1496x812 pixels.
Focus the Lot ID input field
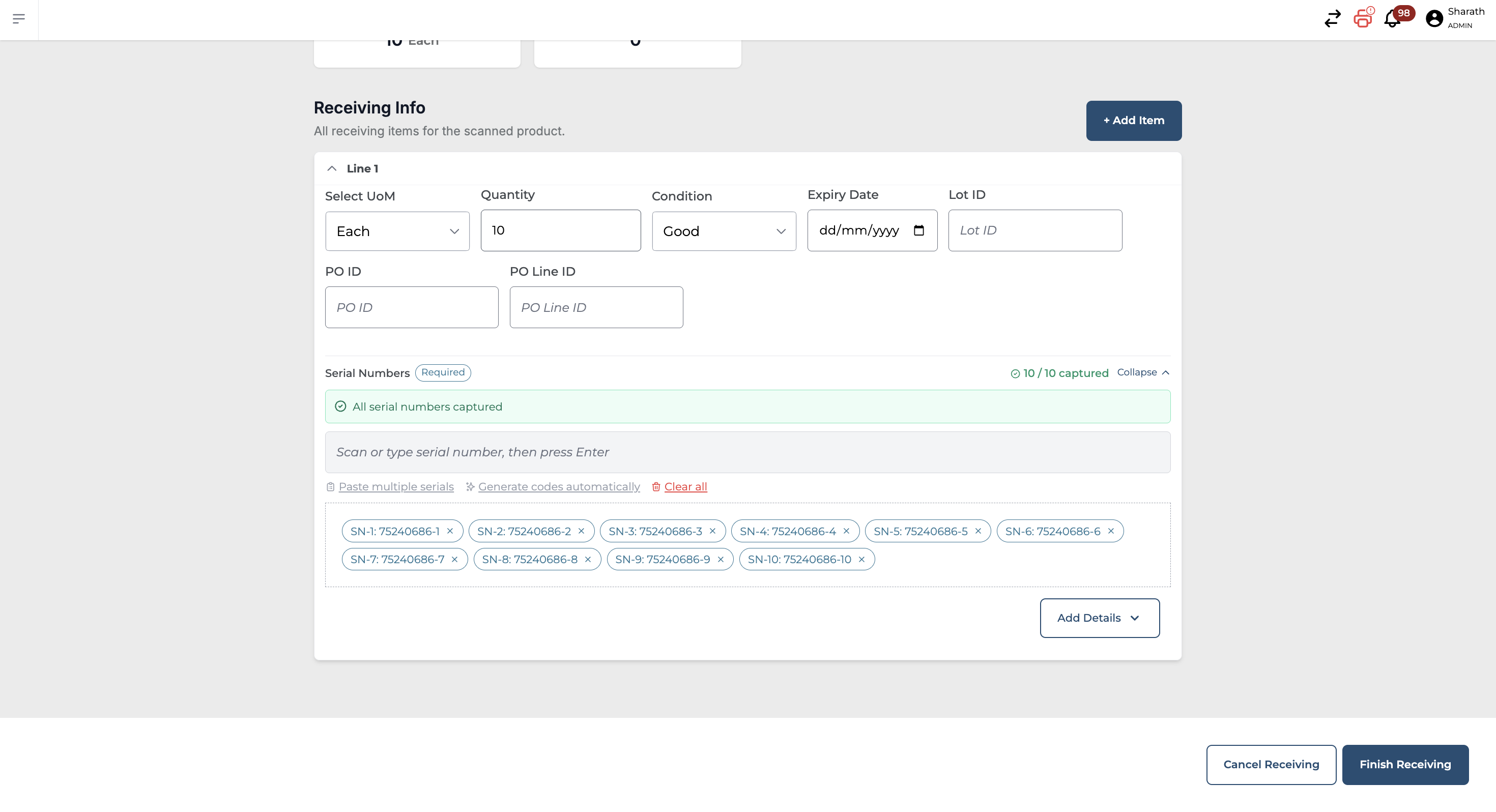coord(1035,230)
